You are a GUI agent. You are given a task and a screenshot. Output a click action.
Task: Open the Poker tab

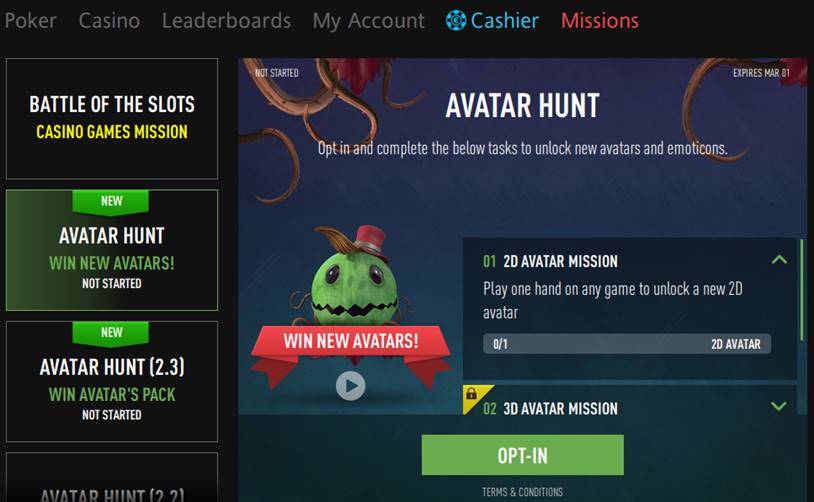(30, 21)
